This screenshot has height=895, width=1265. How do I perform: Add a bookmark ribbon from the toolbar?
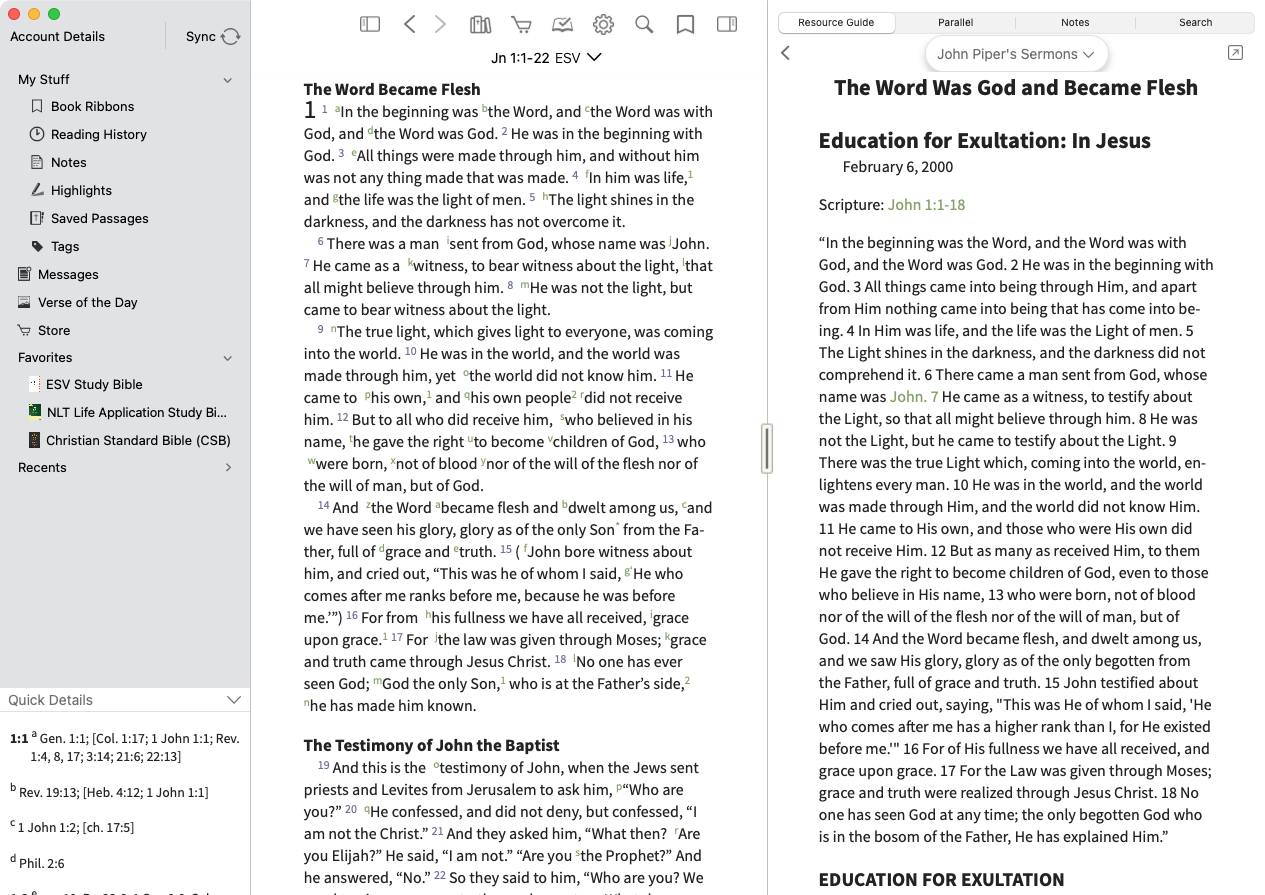tap(685, 24)
